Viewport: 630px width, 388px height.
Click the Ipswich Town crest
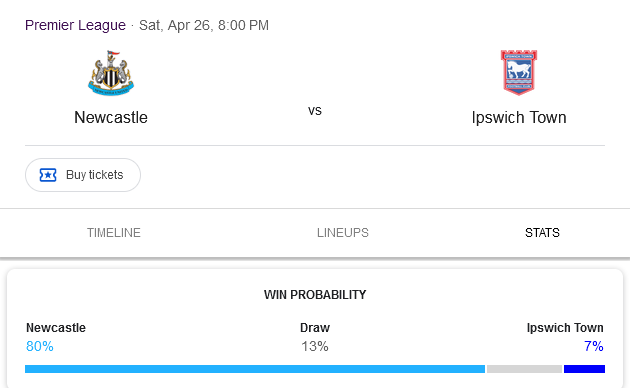(519, 73)
